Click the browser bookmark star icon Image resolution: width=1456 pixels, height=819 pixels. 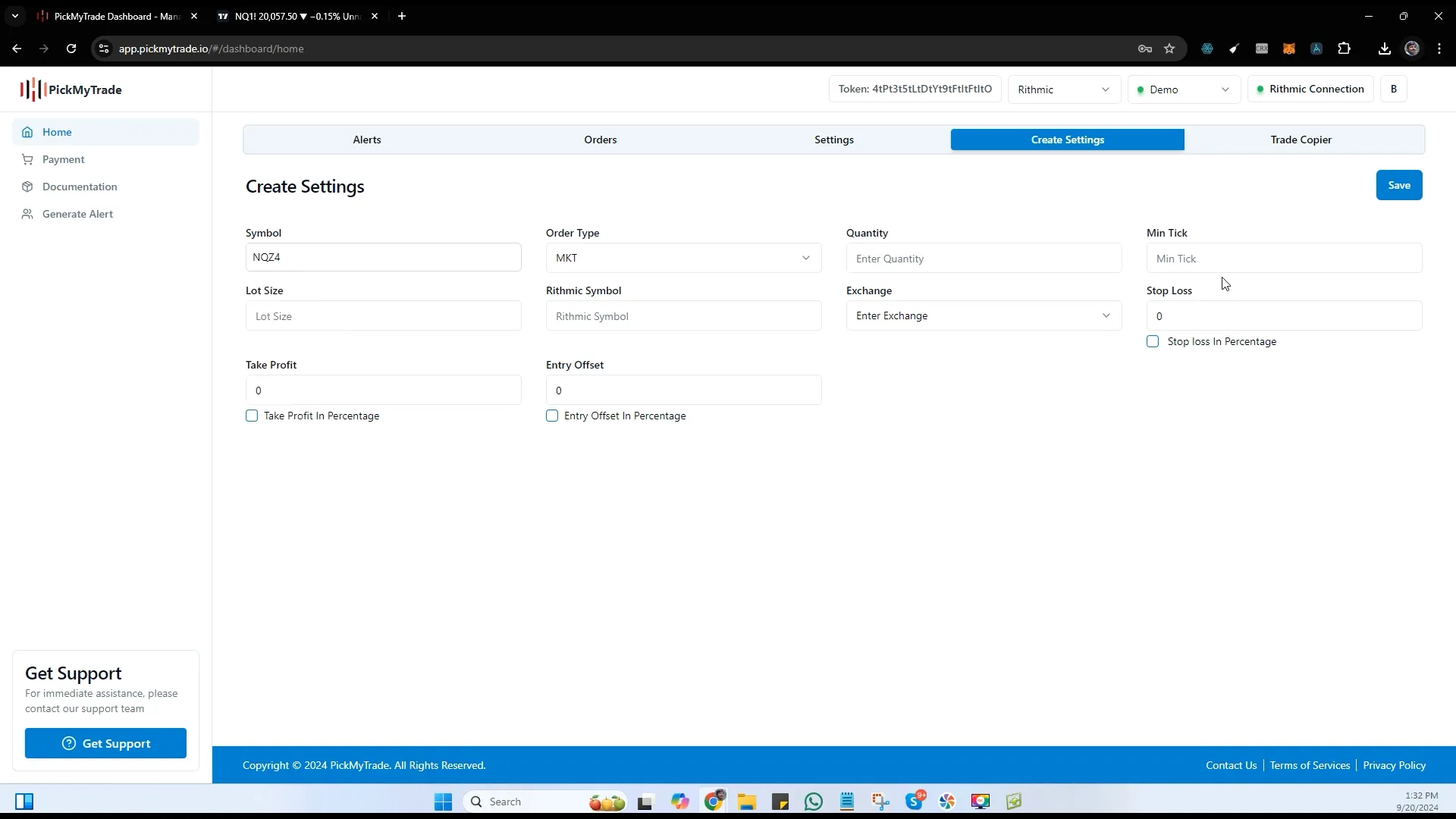point(1170,48)
